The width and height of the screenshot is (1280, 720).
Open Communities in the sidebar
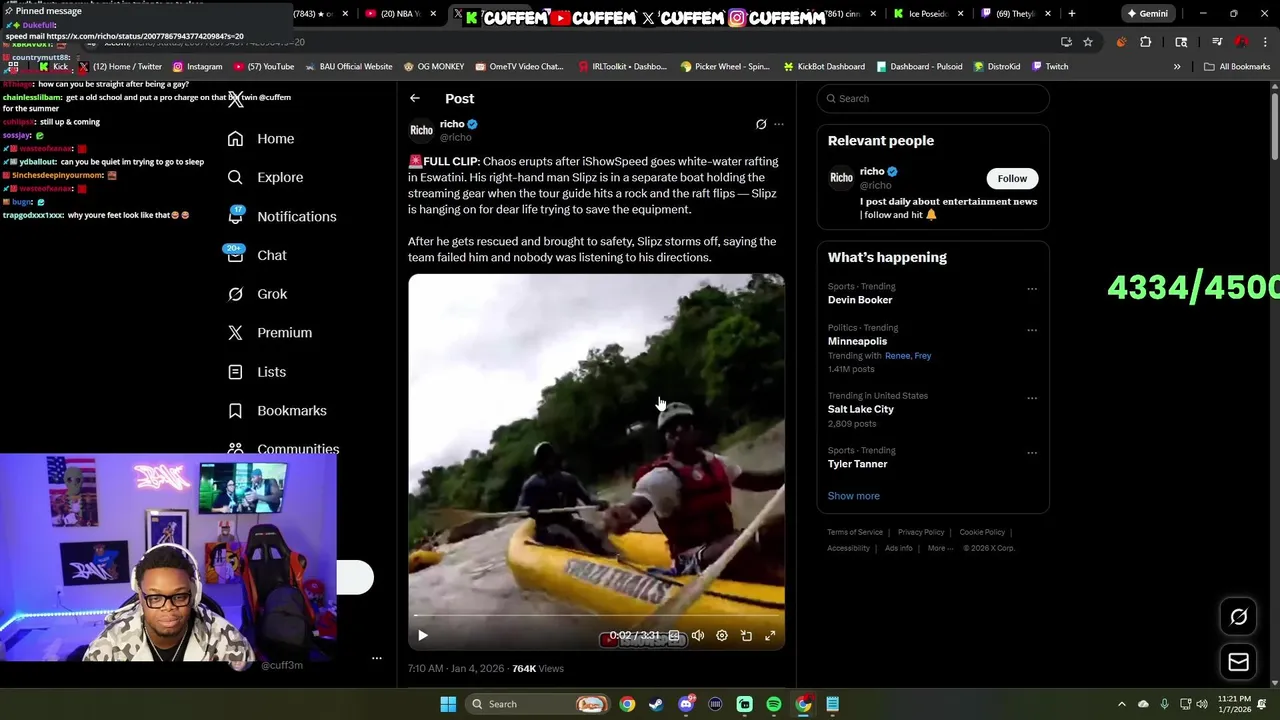[x=283, y=450]
